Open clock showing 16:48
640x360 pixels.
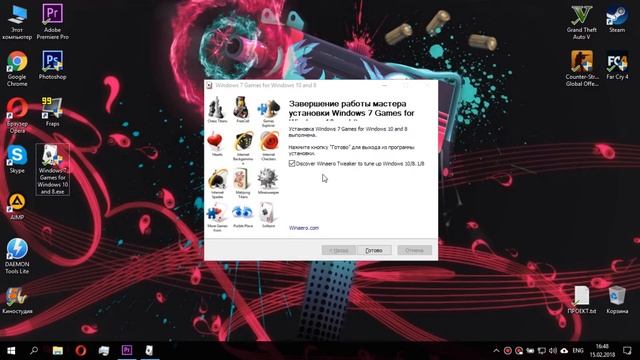pos(602,351)
